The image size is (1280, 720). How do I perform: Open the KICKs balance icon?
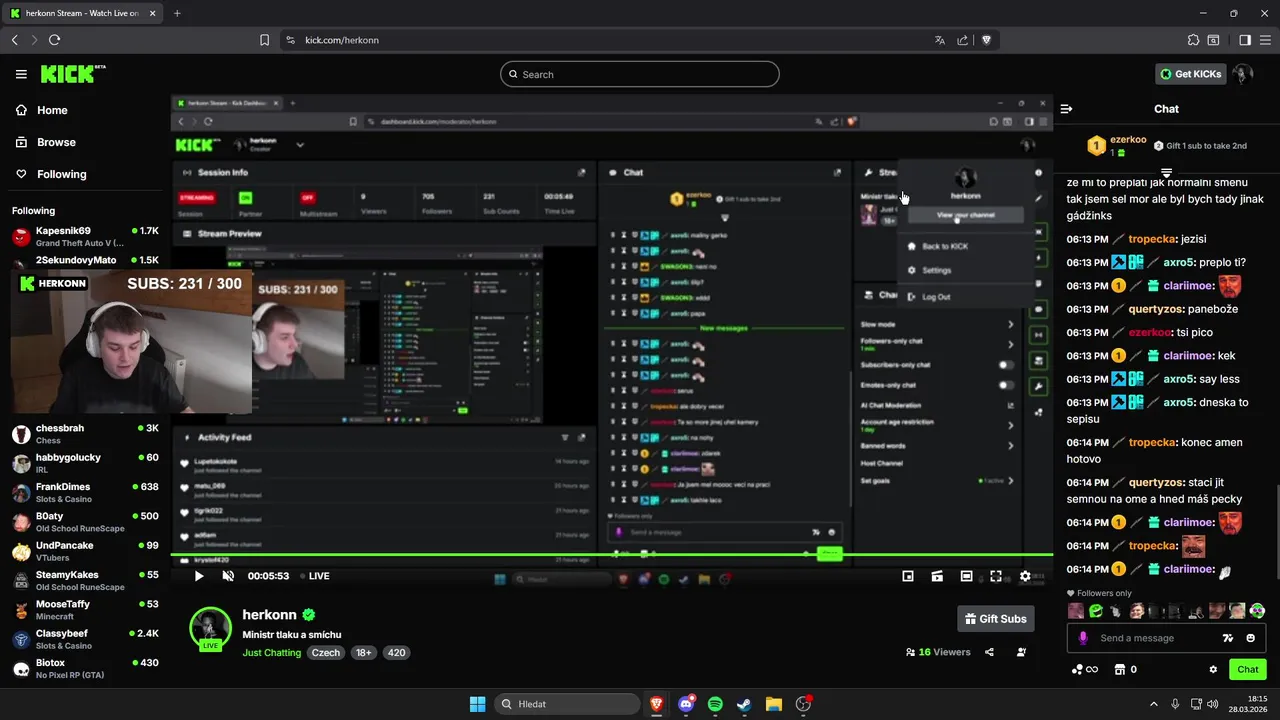[1084, 669]
